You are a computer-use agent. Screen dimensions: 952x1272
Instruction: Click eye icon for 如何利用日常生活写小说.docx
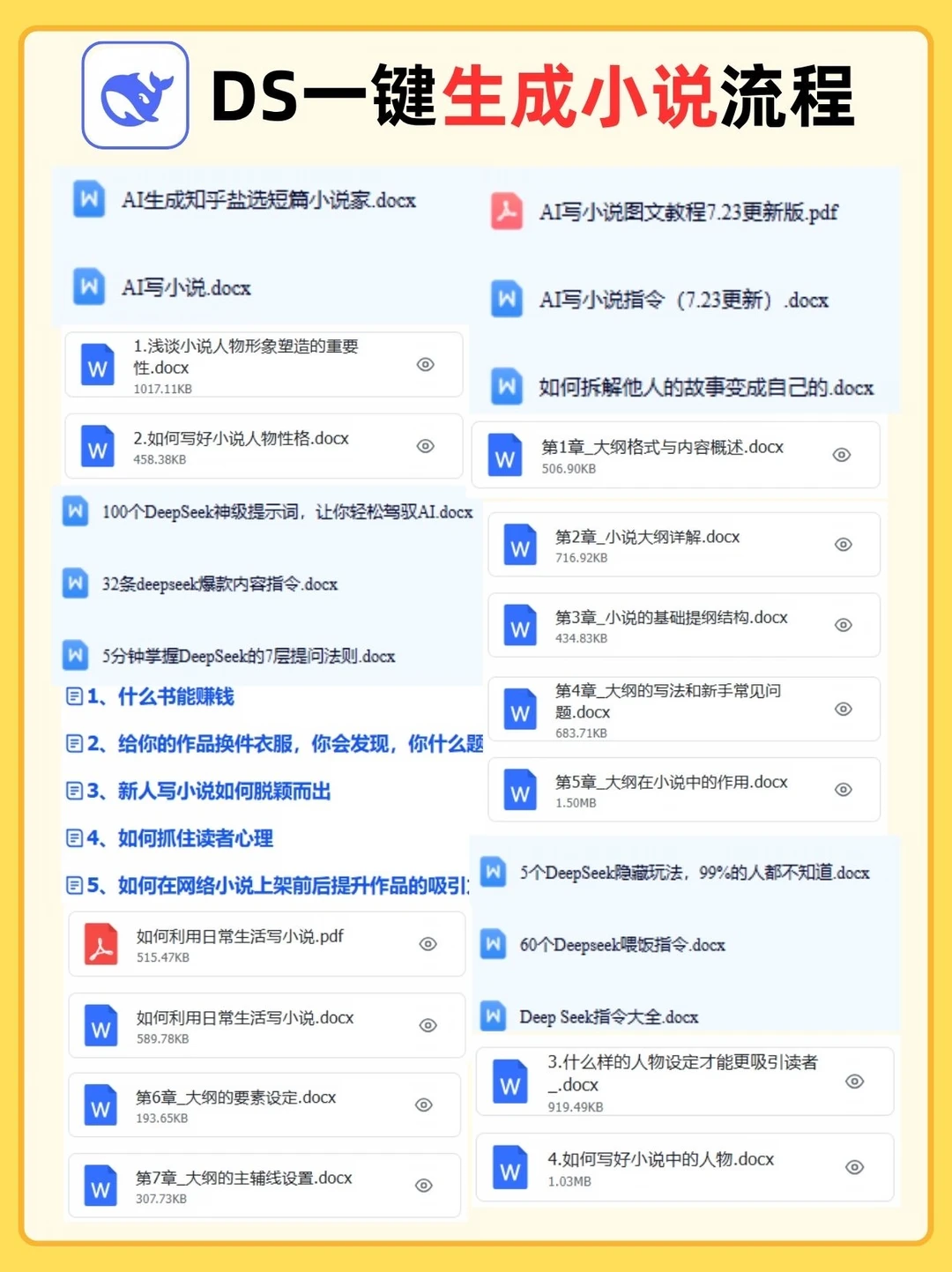pyautogui.click(x=428, y=1025)
